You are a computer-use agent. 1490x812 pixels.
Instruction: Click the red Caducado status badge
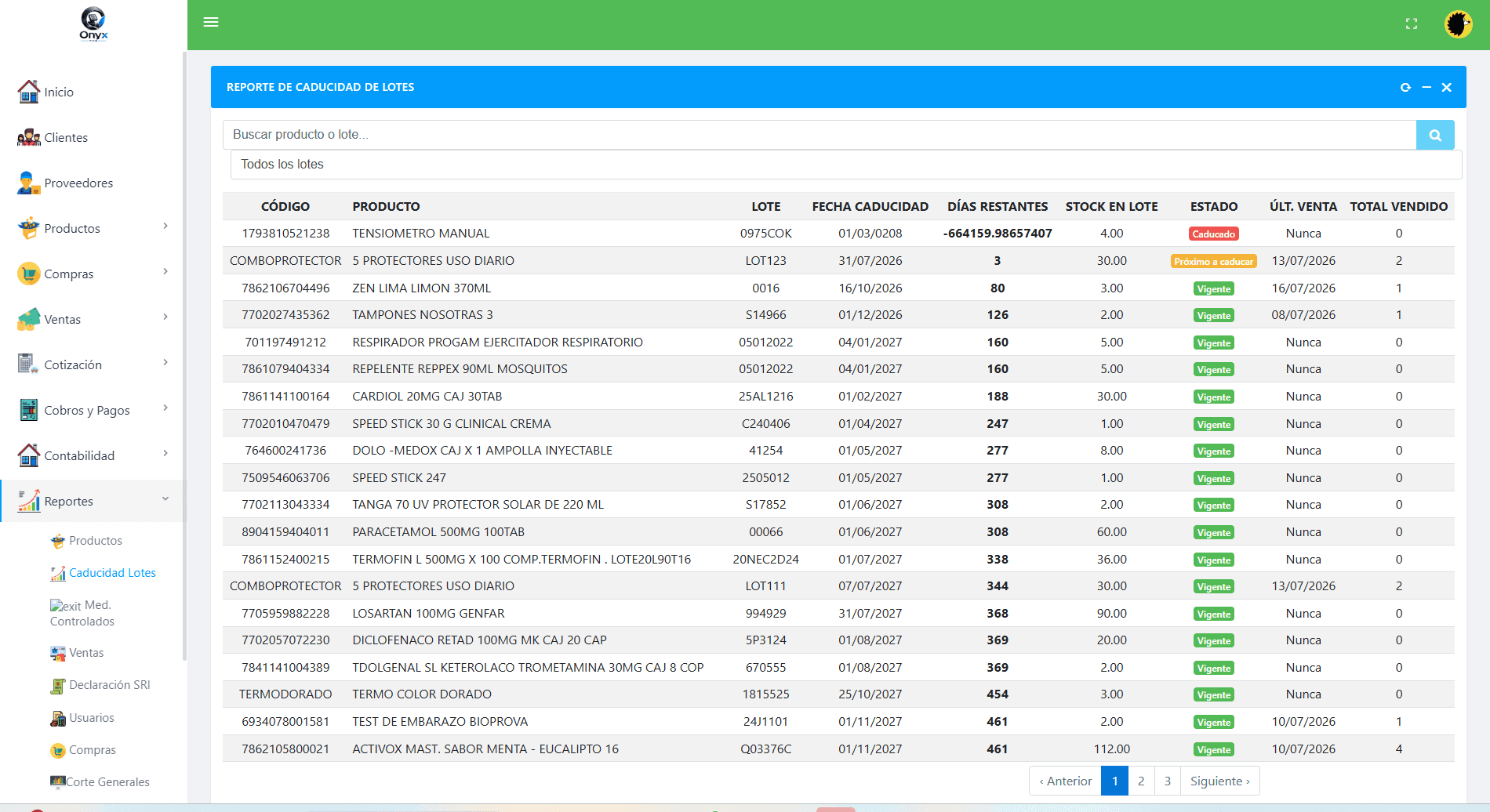click(1214, 234)
